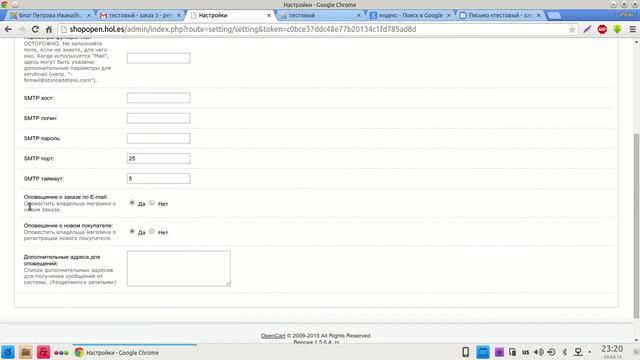Click the green download arrow extension

click(x=617, y=29)
